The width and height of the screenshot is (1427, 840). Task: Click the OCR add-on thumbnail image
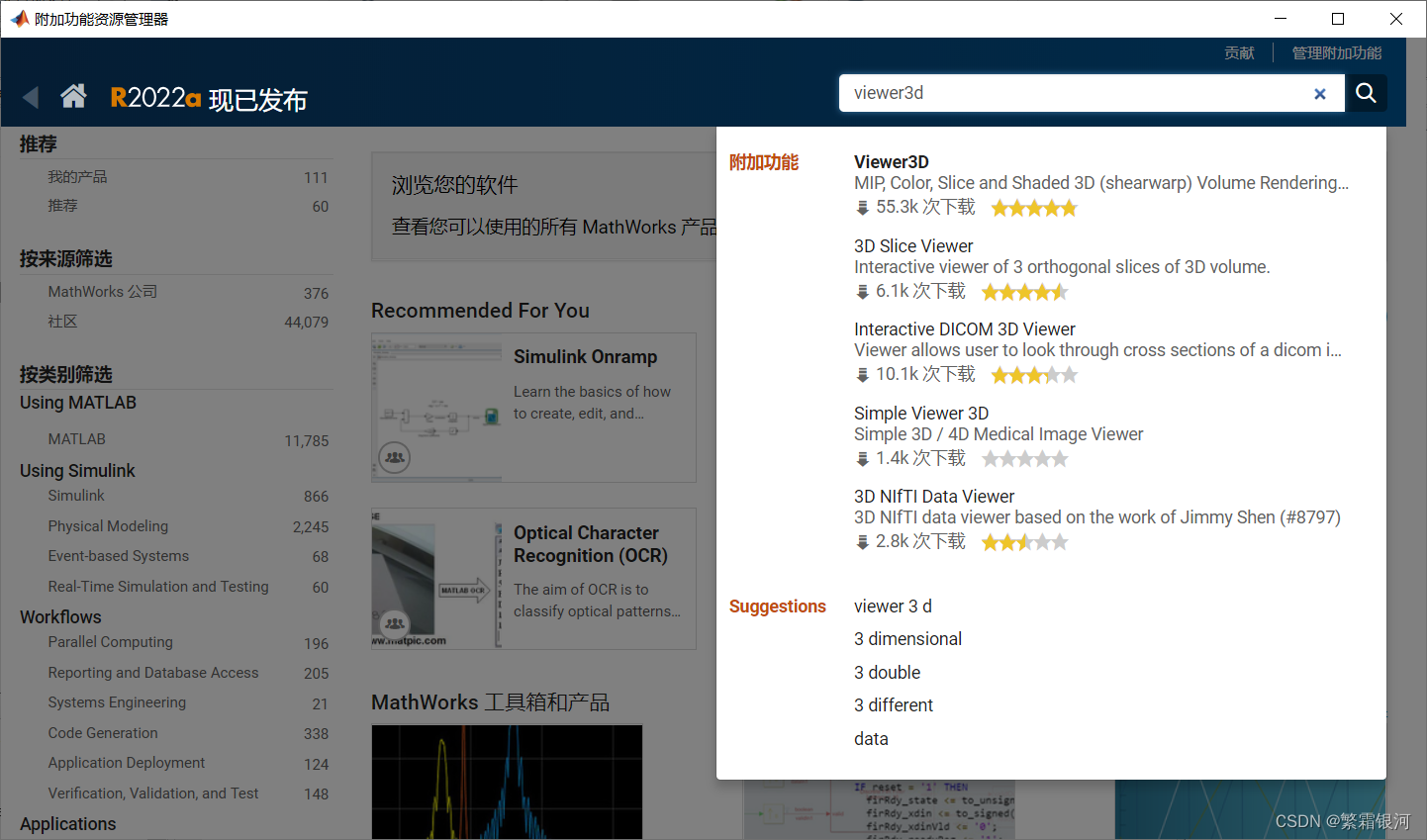pyautogui.click(x=436, y=580)
